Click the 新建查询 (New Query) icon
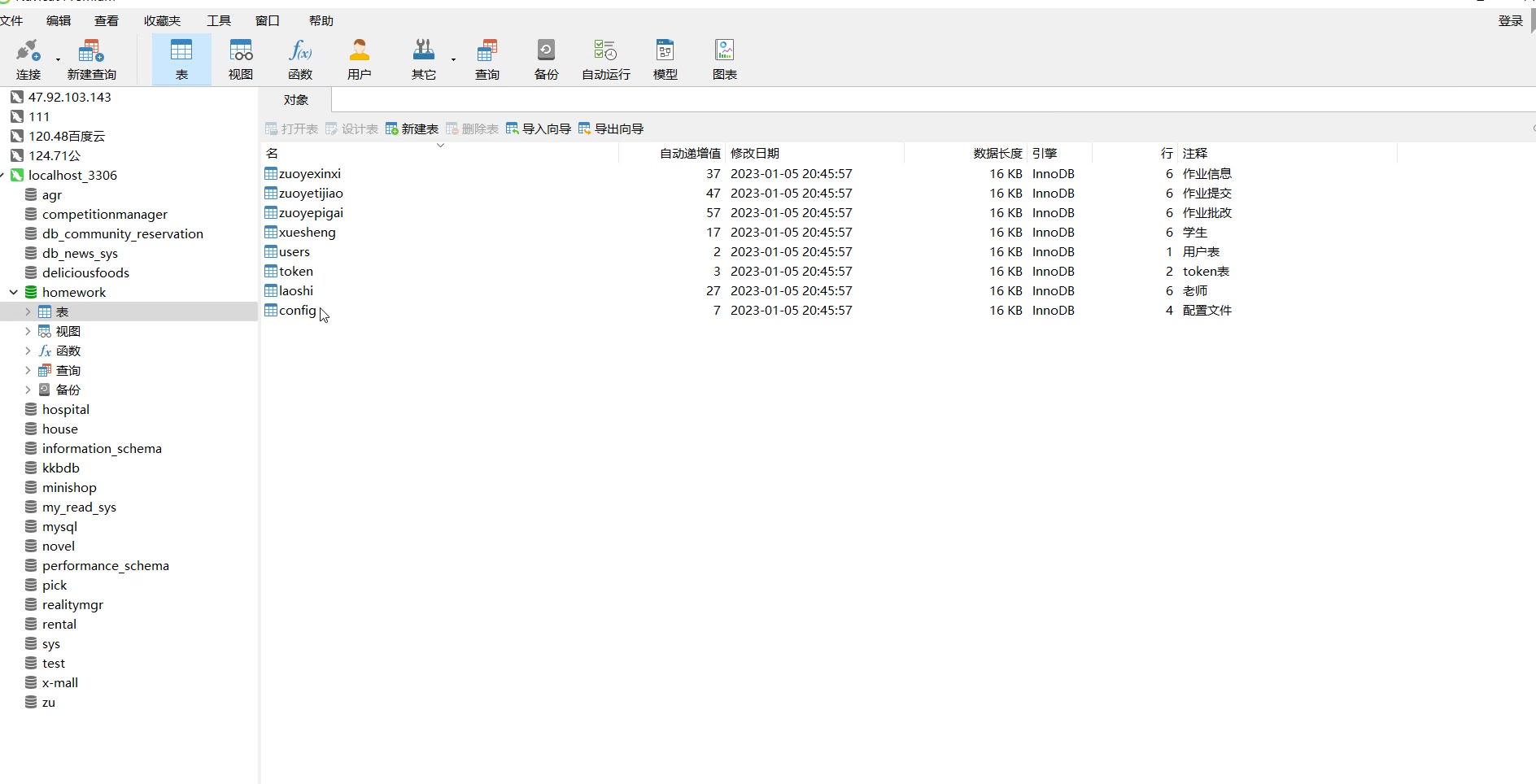This screenshot has height=784, width=1536. [91, 59]
